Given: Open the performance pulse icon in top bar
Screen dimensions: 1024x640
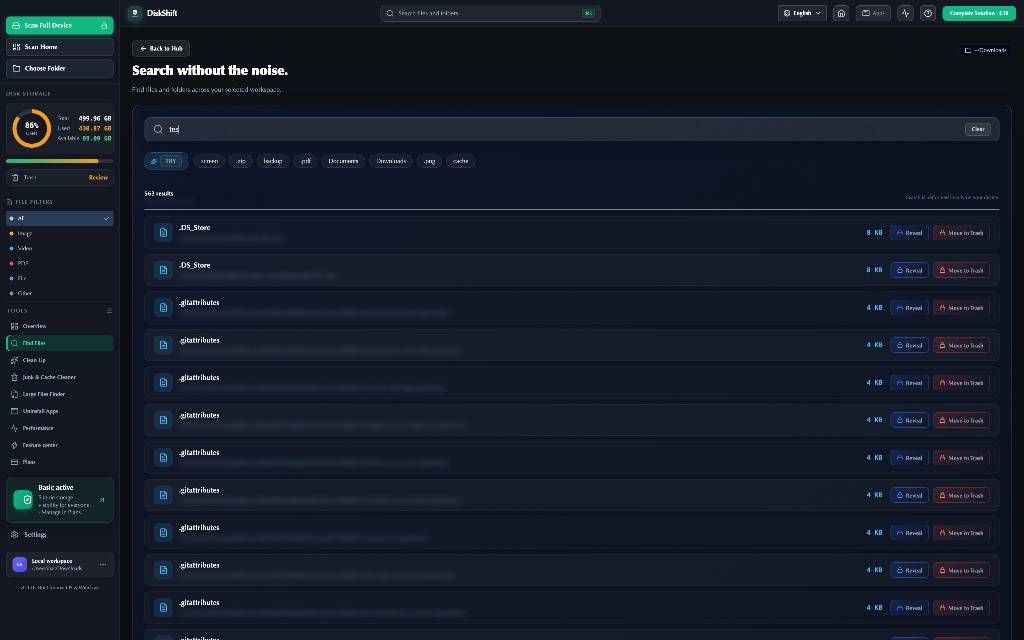Looking at the screenshot, I should (905, 13).
